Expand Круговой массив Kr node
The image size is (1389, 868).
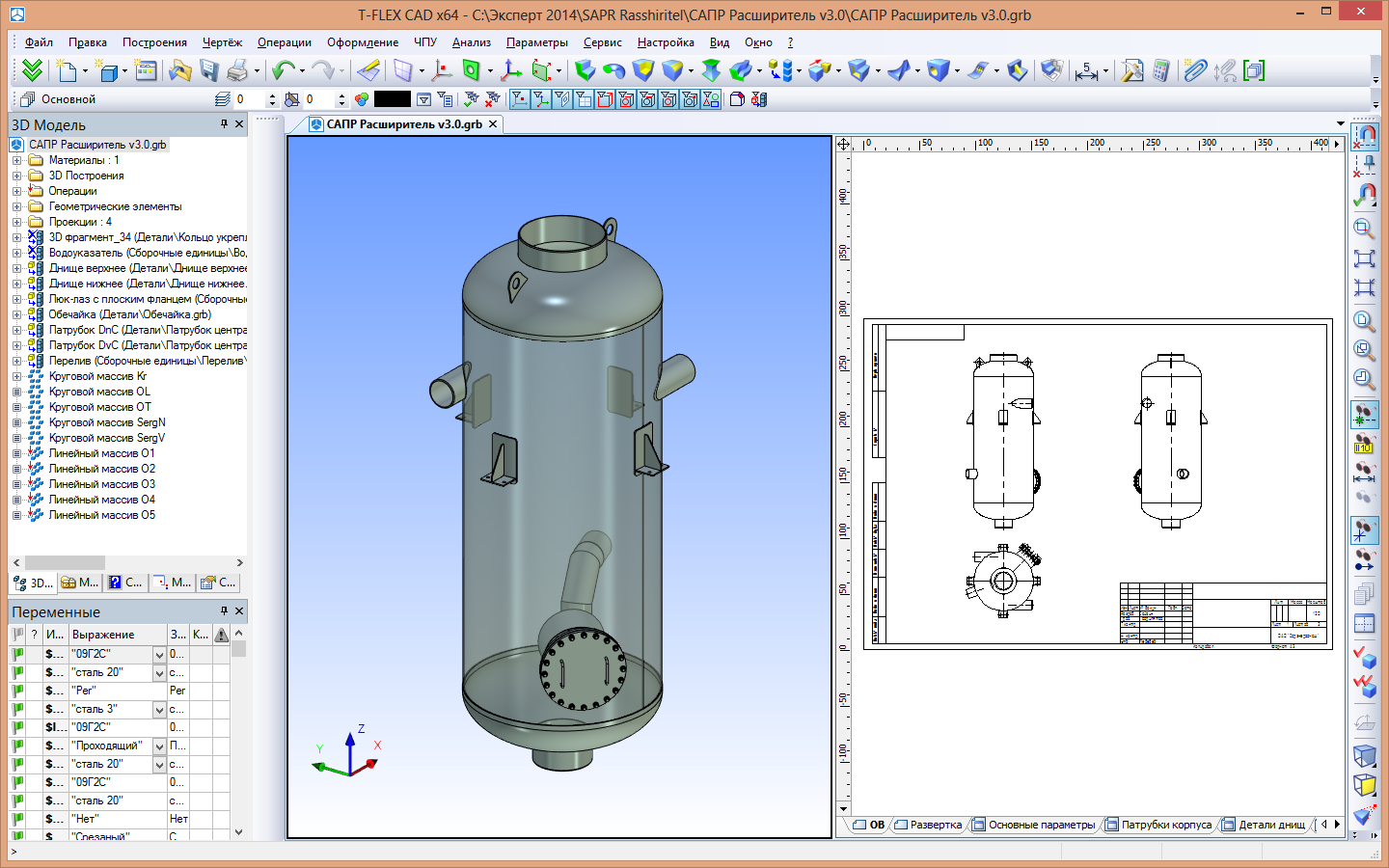[x=16, y=376]
